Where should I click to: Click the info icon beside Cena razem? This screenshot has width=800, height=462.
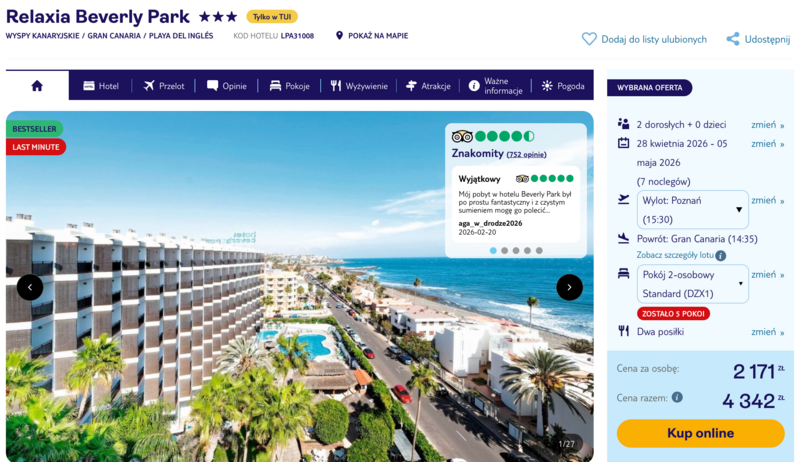[677, 397]
